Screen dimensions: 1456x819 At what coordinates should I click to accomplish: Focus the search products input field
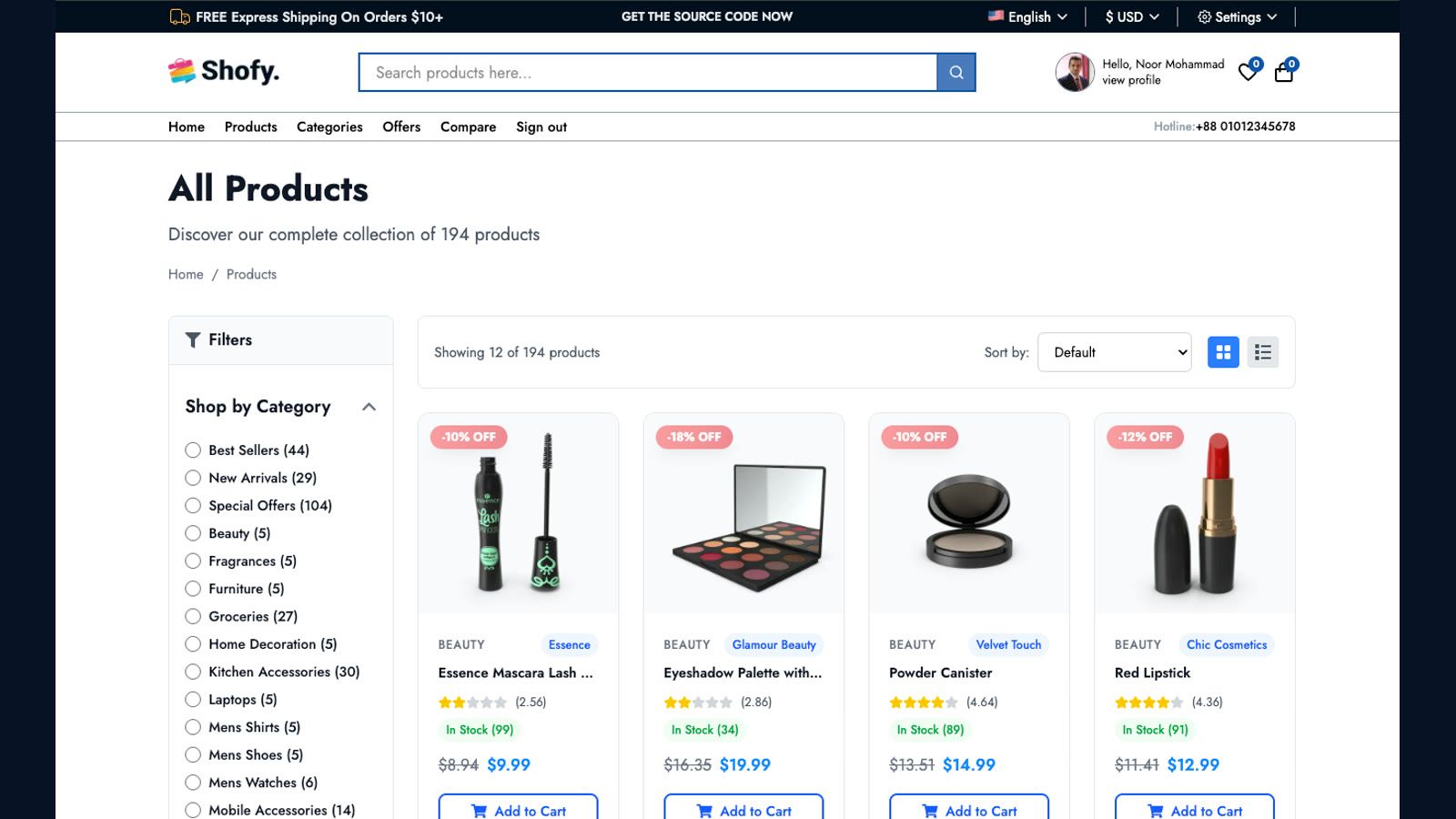(x=648, y=72)
